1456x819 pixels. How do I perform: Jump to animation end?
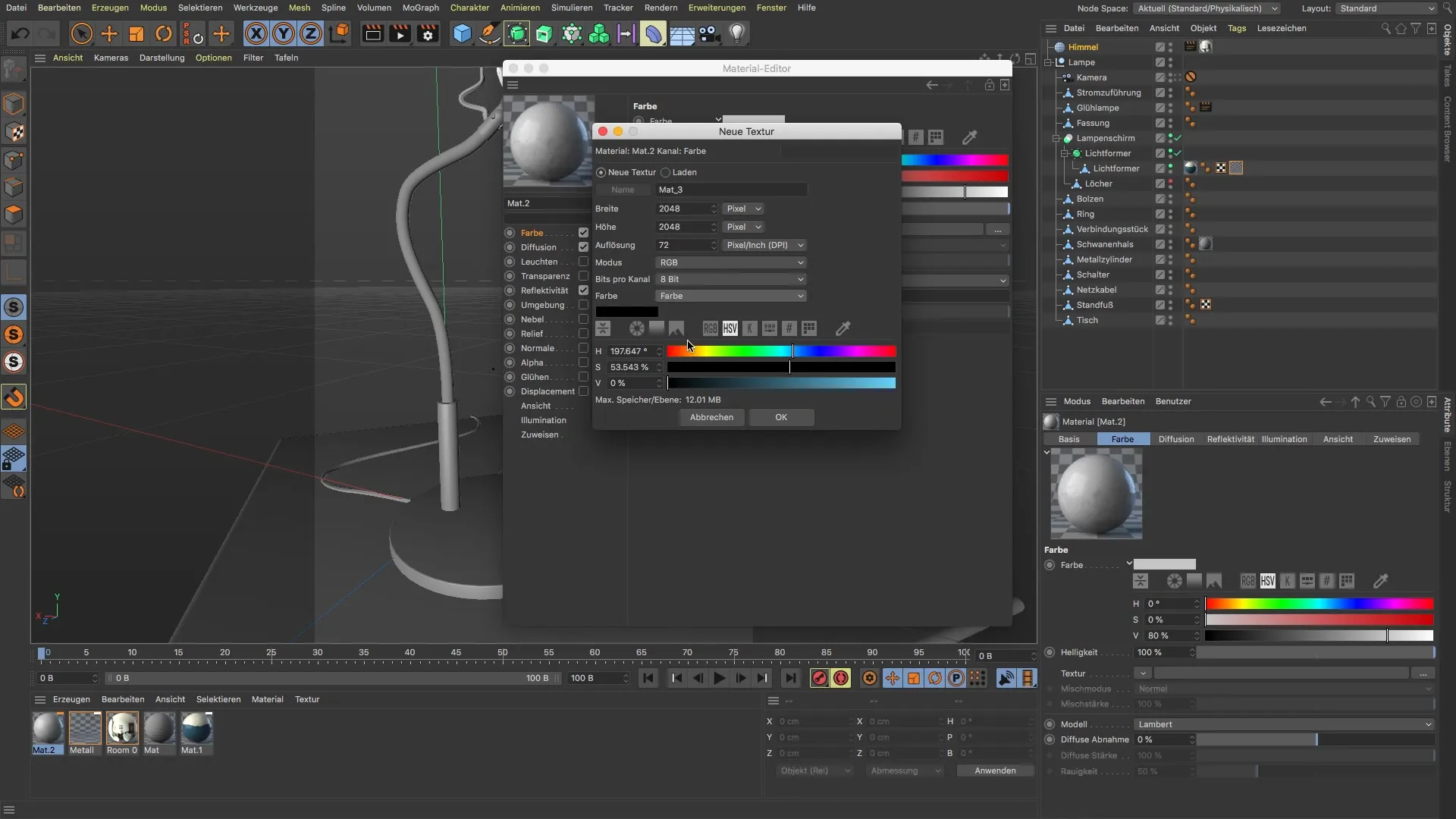click(791, 678)
